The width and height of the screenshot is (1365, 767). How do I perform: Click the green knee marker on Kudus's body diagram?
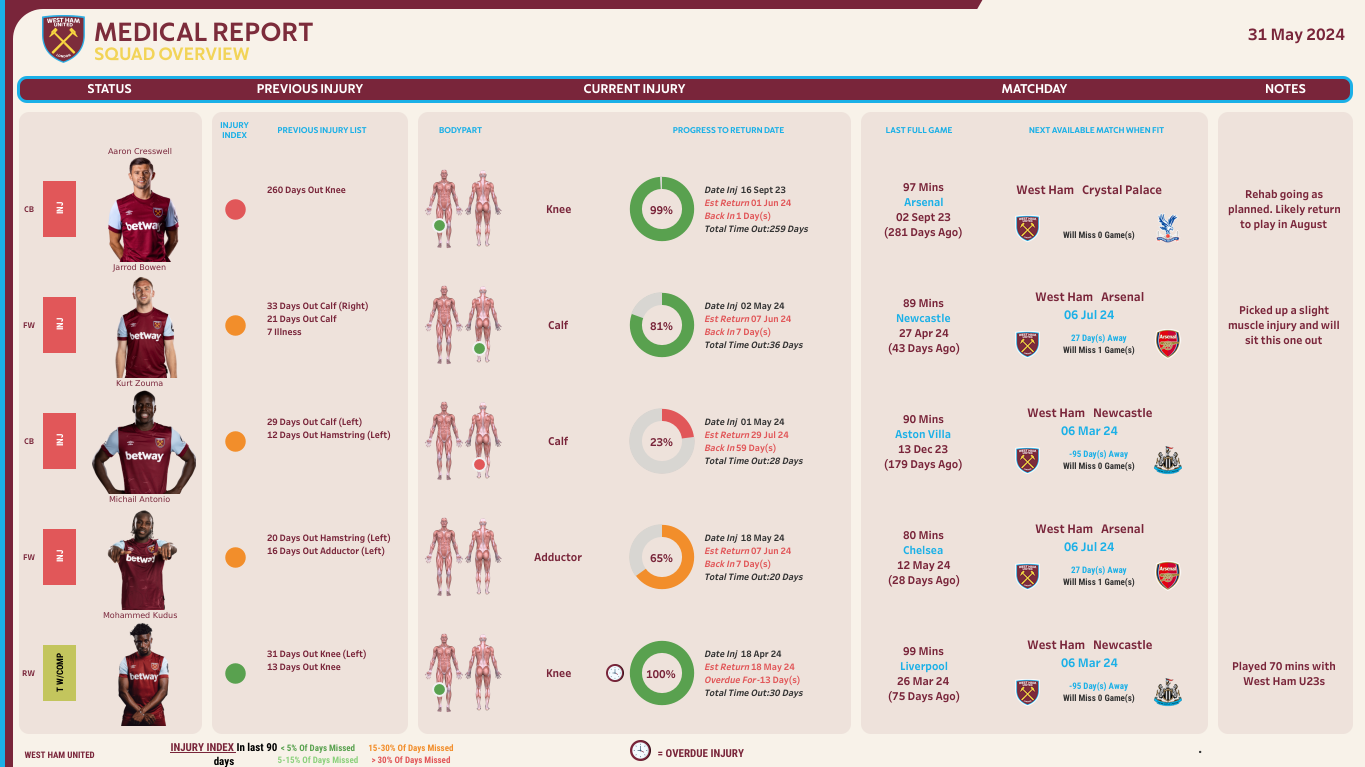coord(439,690)
